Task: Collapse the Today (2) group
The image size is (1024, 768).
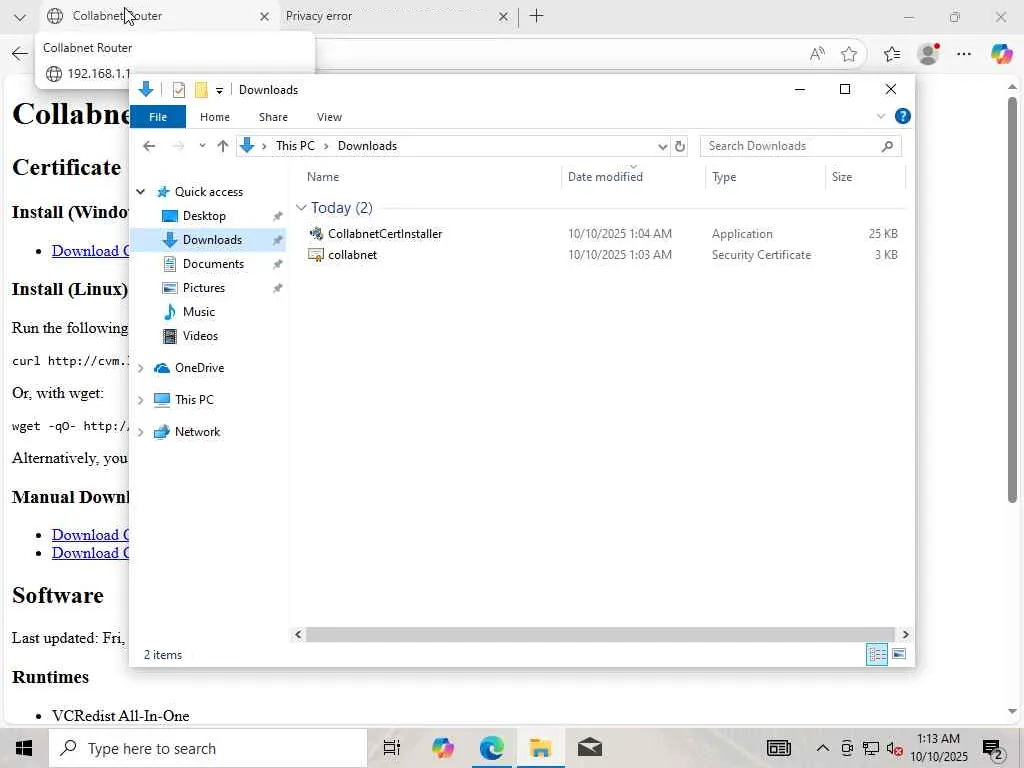Action: point(301,208)
